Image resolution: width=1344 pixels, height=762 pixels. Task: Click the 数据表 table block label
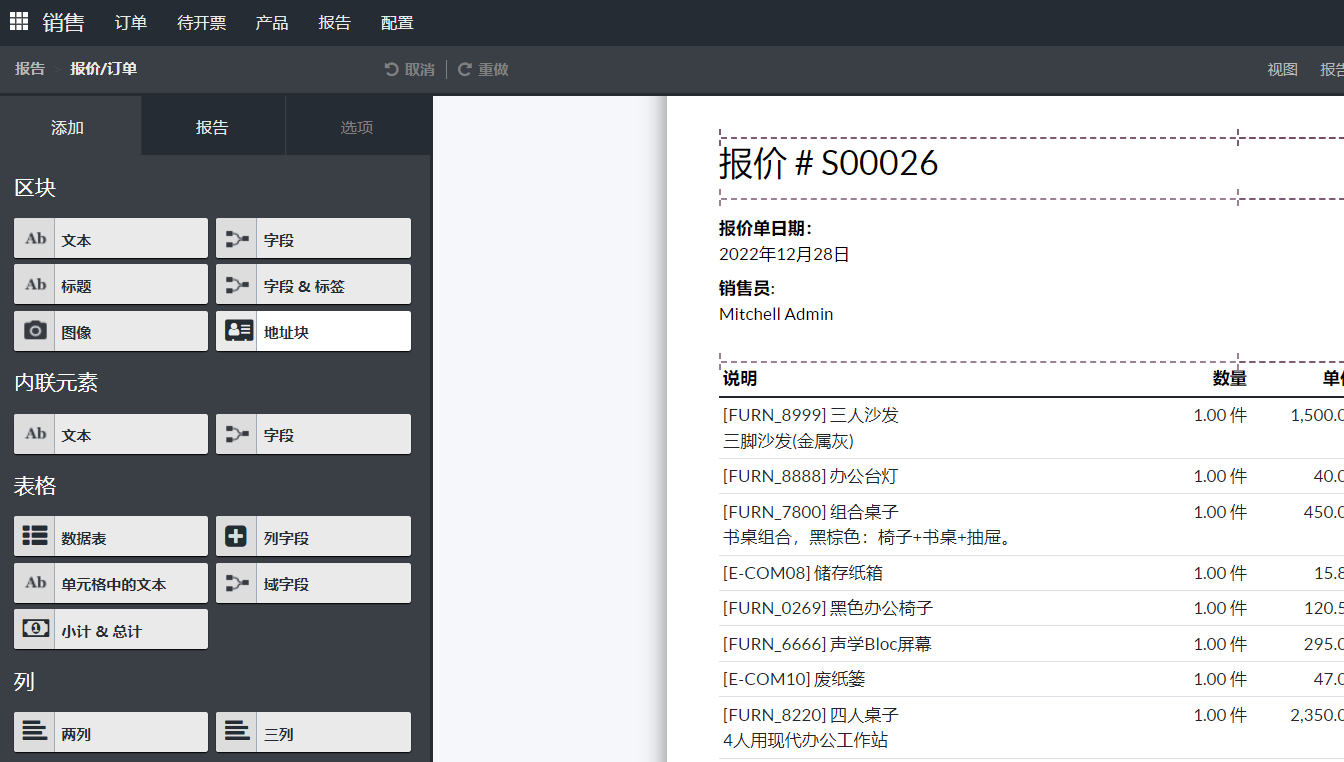tap(84, 538)
